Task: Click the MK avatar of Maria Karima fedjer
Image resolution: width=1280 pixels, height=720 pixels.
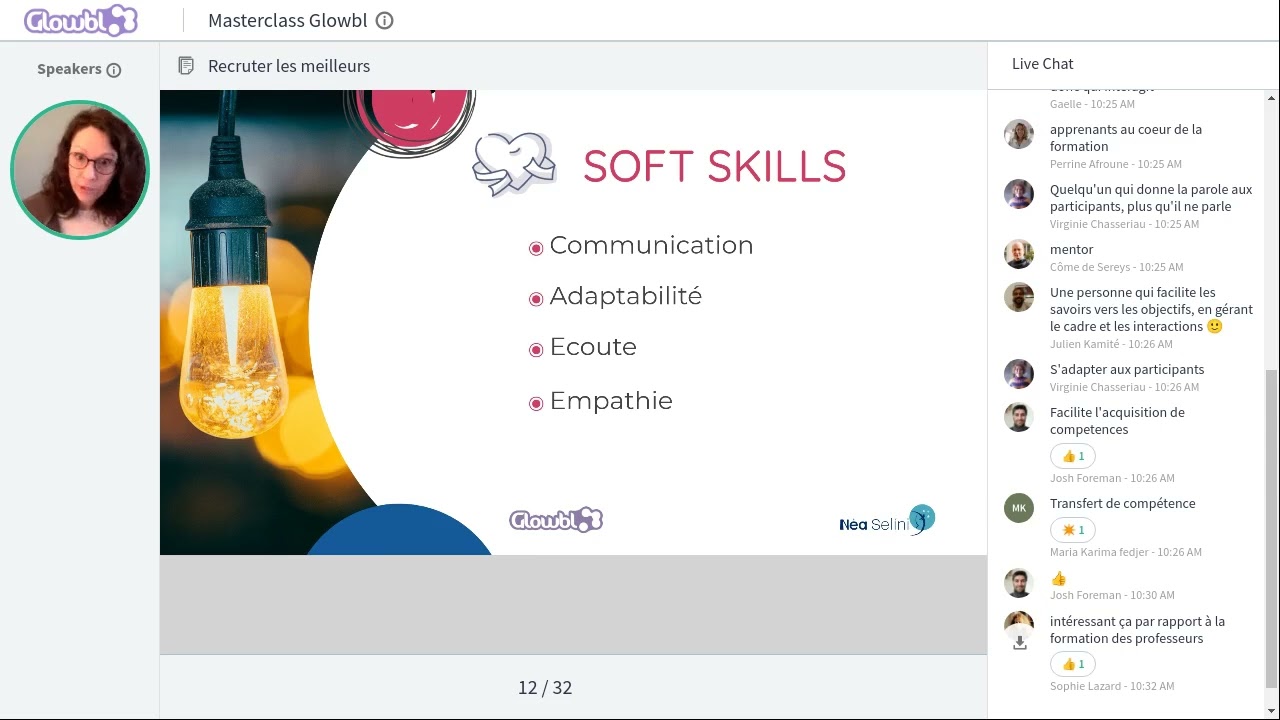Action: click(1019, 508)
